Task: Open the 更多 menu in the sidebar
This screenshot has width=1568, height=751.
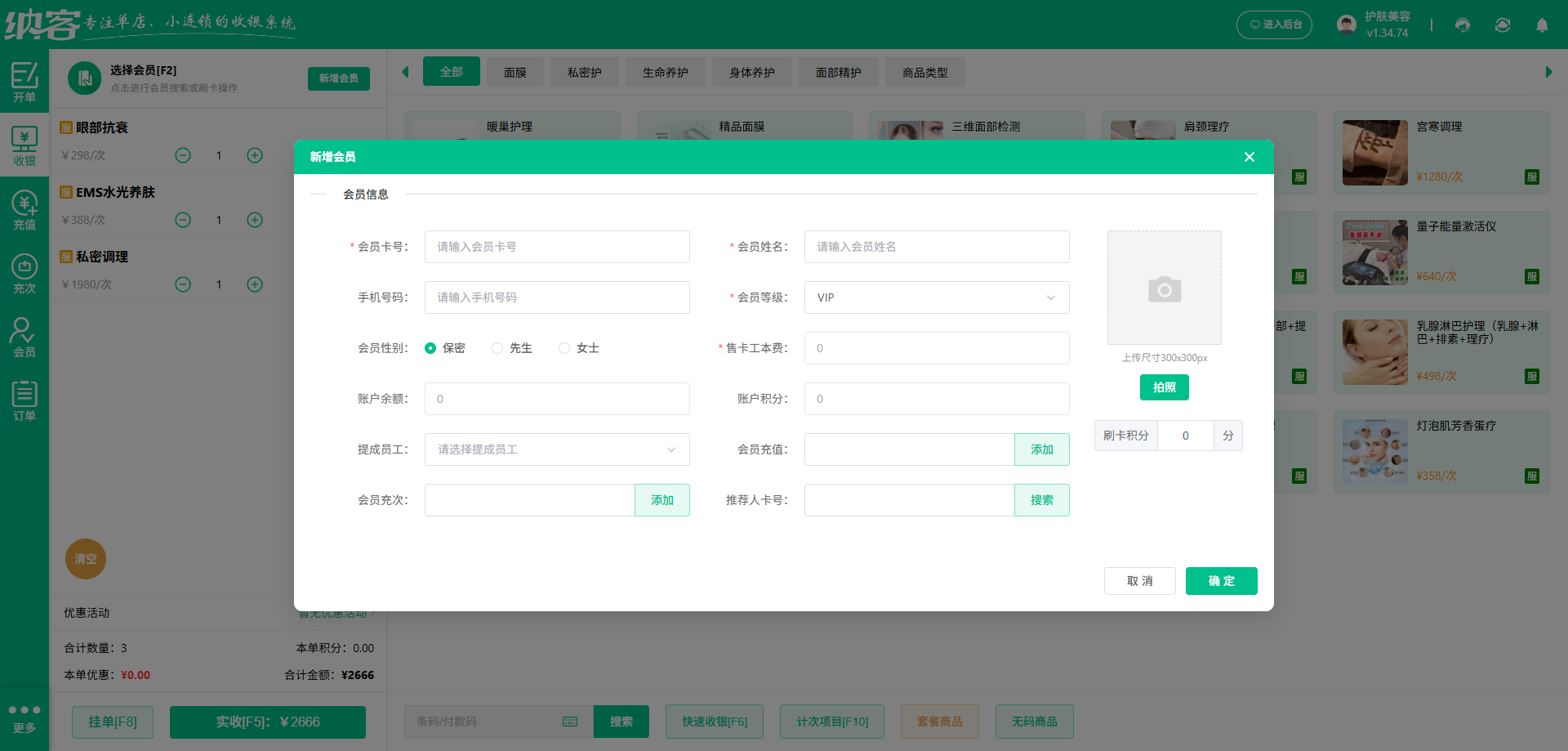Action: point(24,718)
